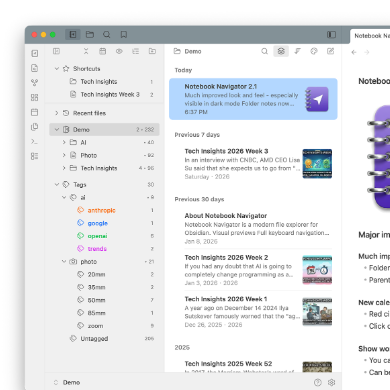The height and width of the screenshot is (390, 390).
Task: Search notes in the Demo list pane
Action: (x=264, y=51)
